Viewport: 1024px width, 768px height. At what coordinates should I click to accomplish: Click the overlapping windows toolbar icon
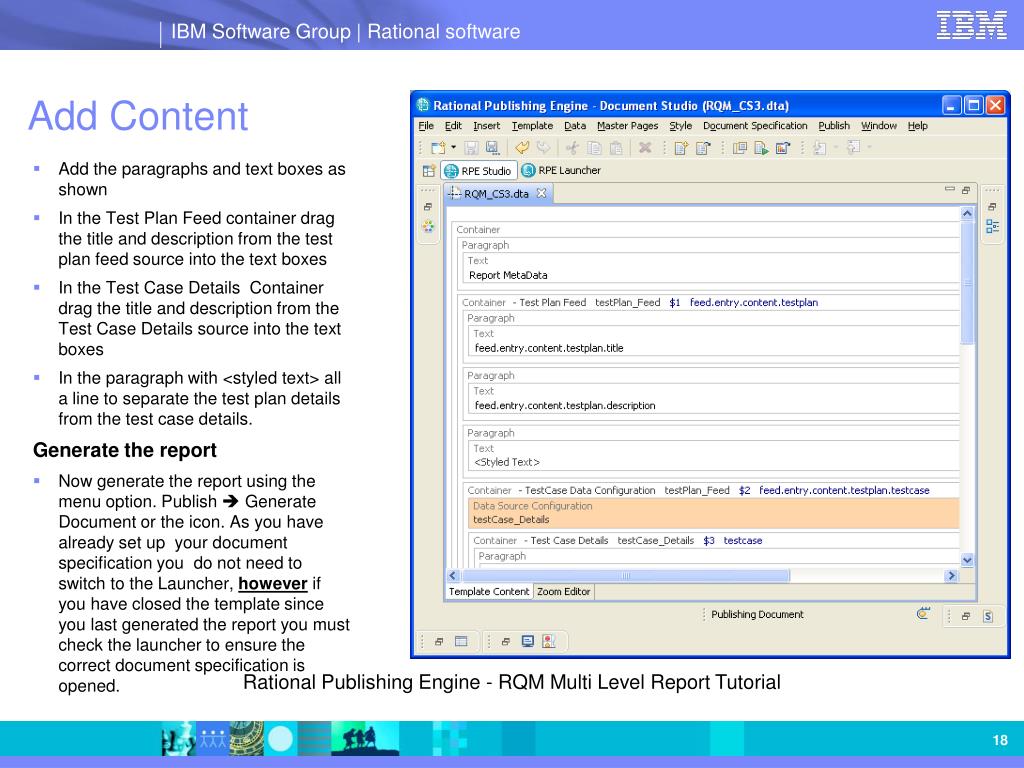point(739,148)
